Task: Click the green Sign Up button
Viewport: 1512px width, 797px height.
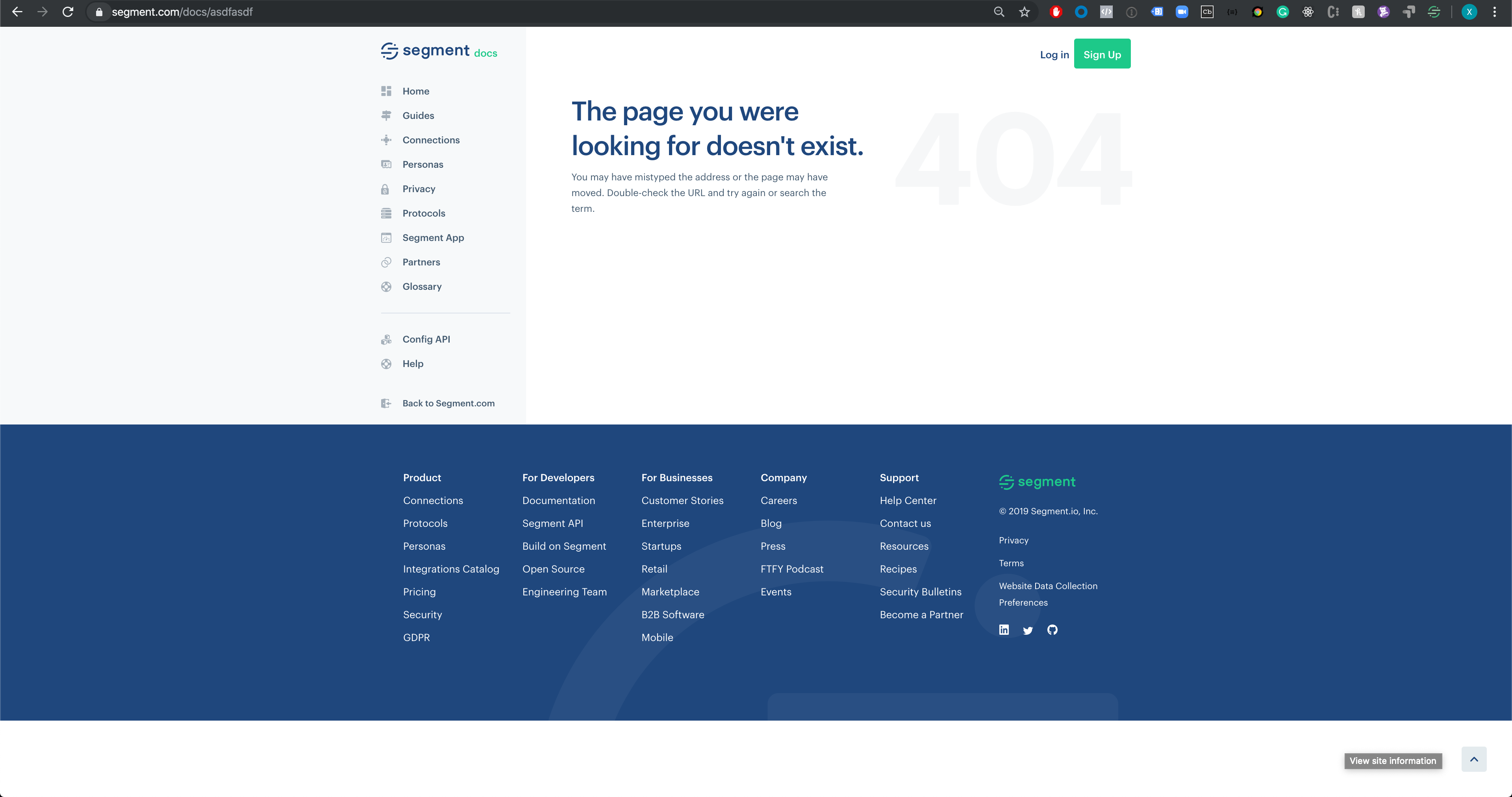Action: [x=1102, y=54]
